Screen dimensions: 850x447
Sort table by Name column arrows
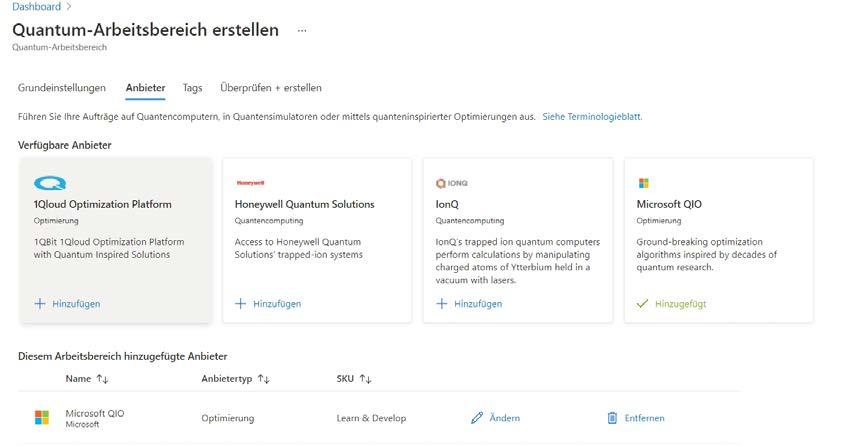pos(101,379)
